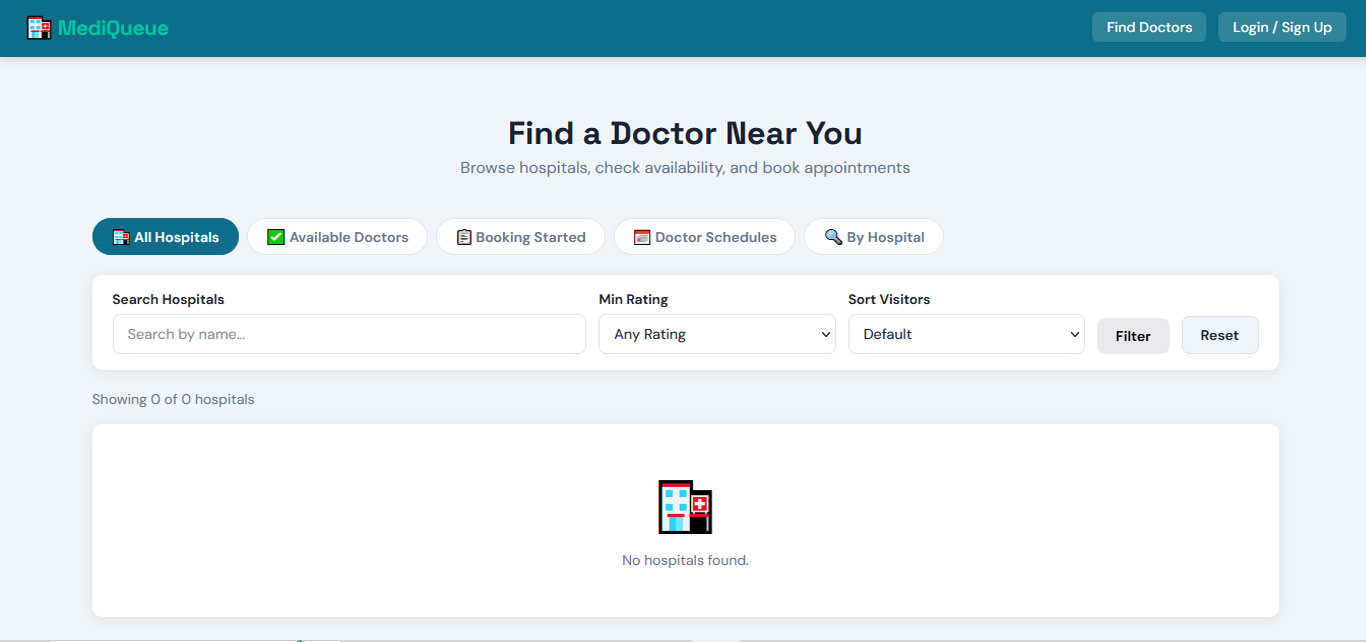Focus the Search by name input field
The width and height of the screenshot is (1366, 642).
349,334
